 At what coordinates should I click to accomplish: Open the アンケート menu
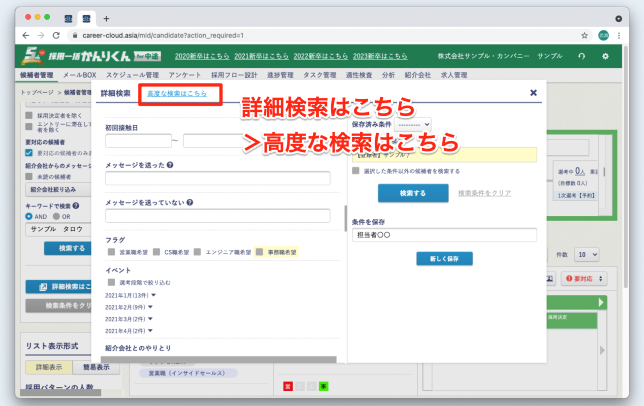pos(185,75)
